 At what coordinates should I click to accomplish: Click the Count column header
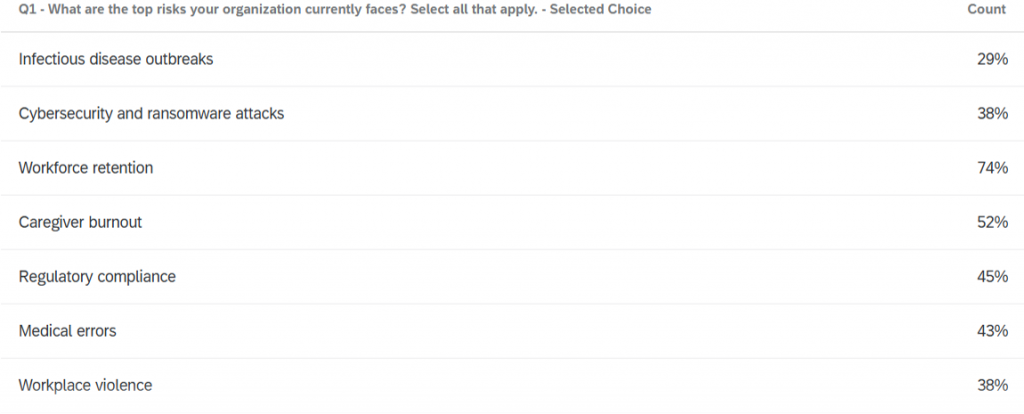(x=986, y=10)
